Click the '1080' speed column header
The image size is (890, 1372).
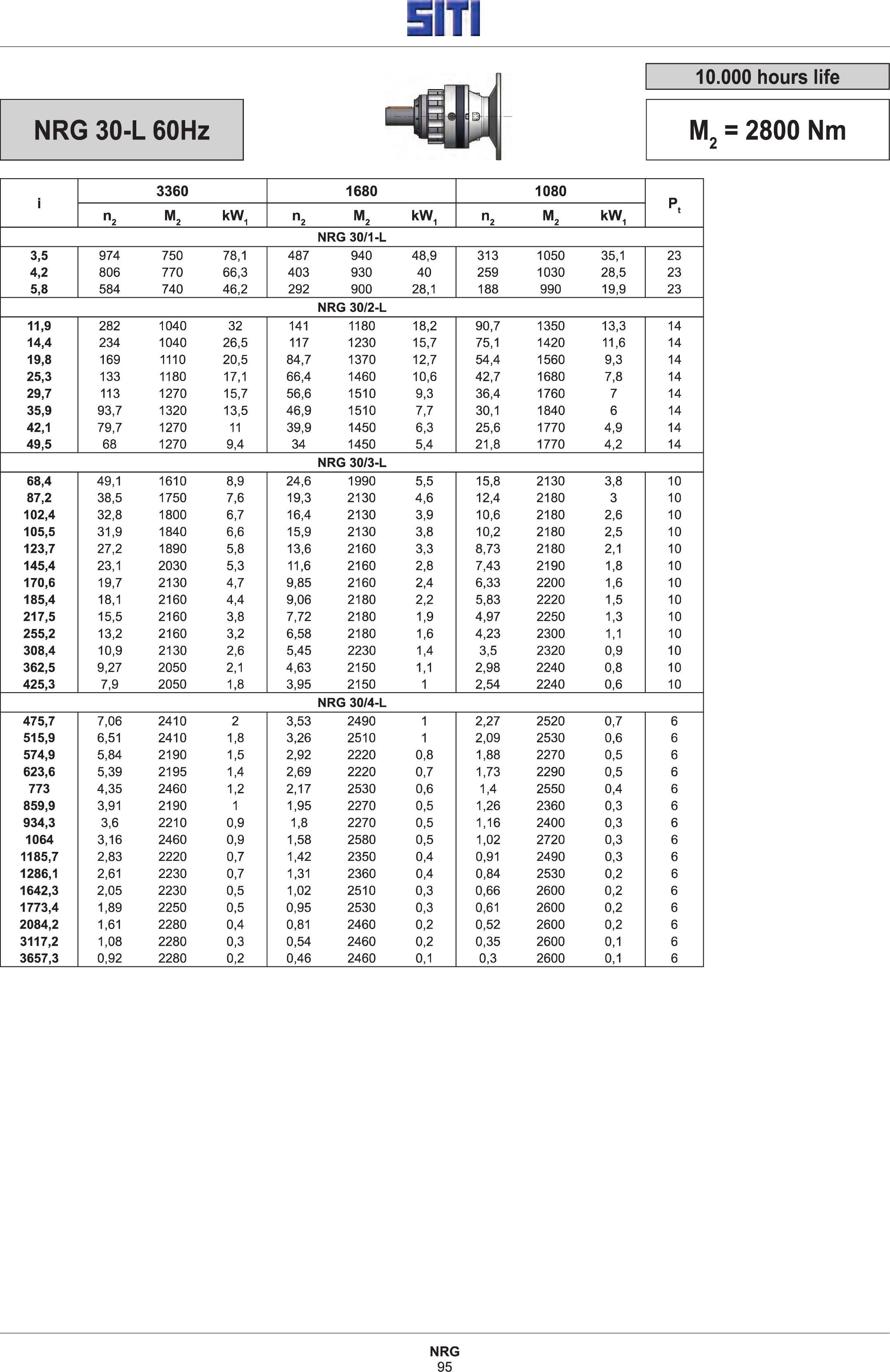coord(551,191)
